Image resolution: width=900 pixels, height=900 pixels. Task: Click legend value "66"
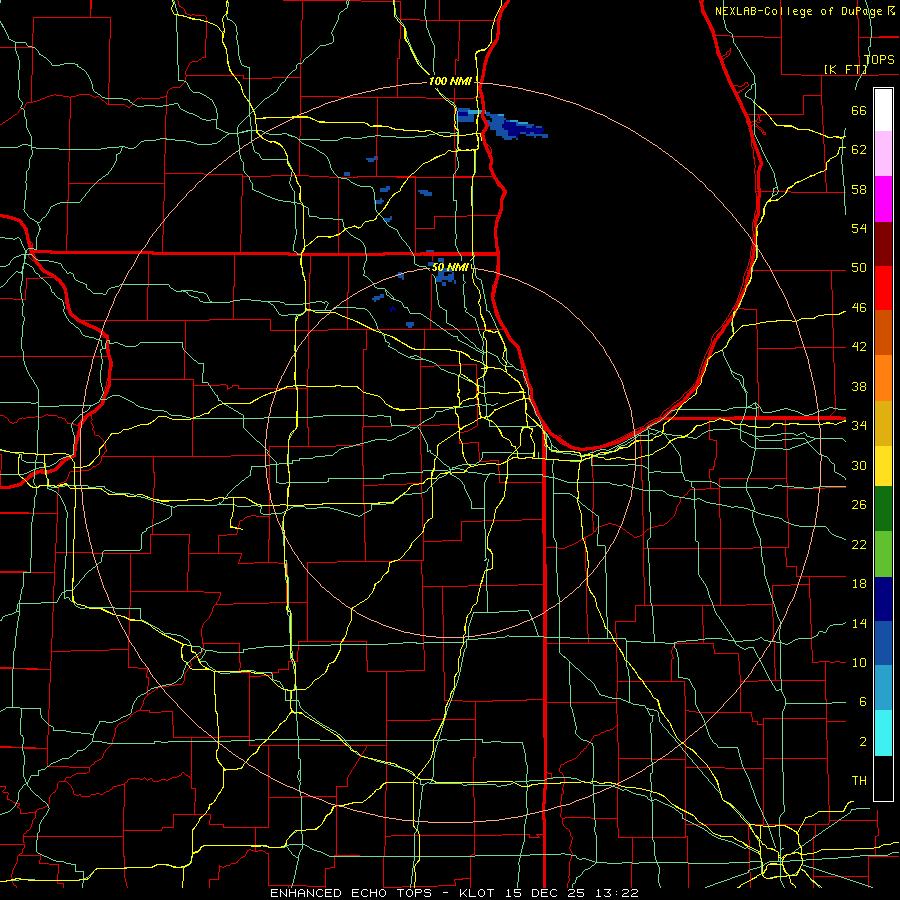point(859,111)
